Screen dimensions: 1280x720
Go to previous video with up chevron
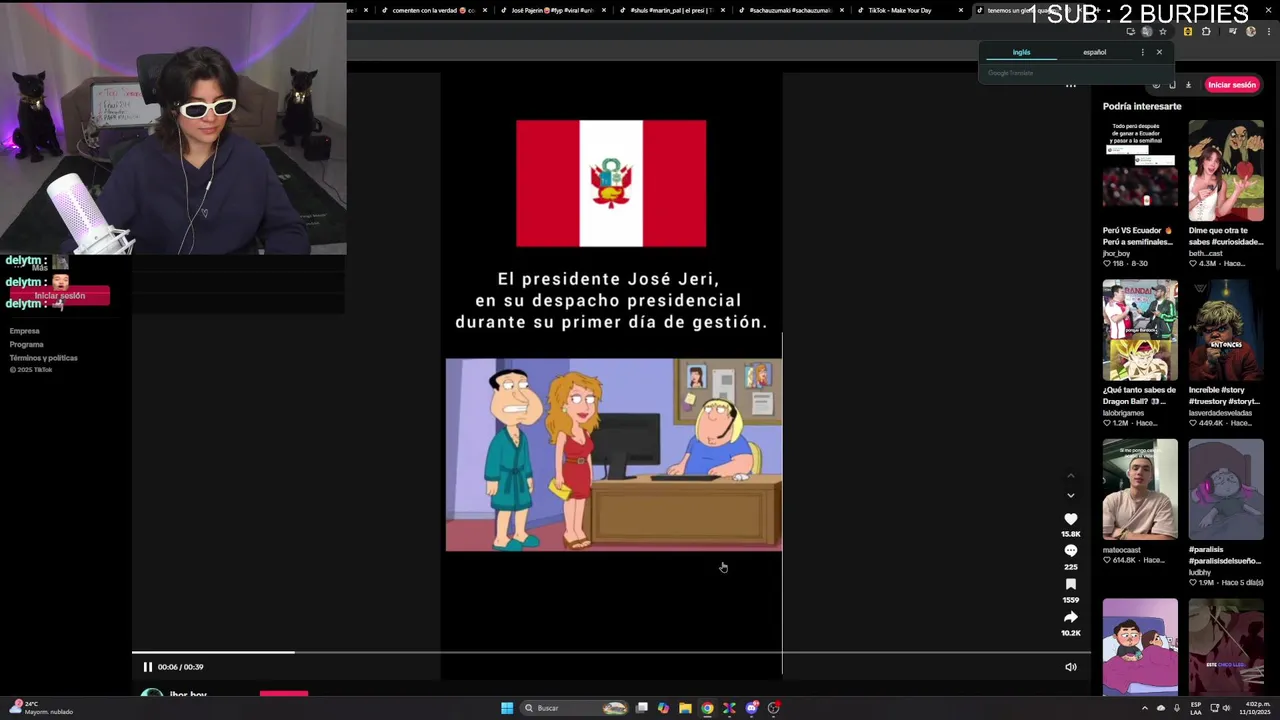[1070, 475]
